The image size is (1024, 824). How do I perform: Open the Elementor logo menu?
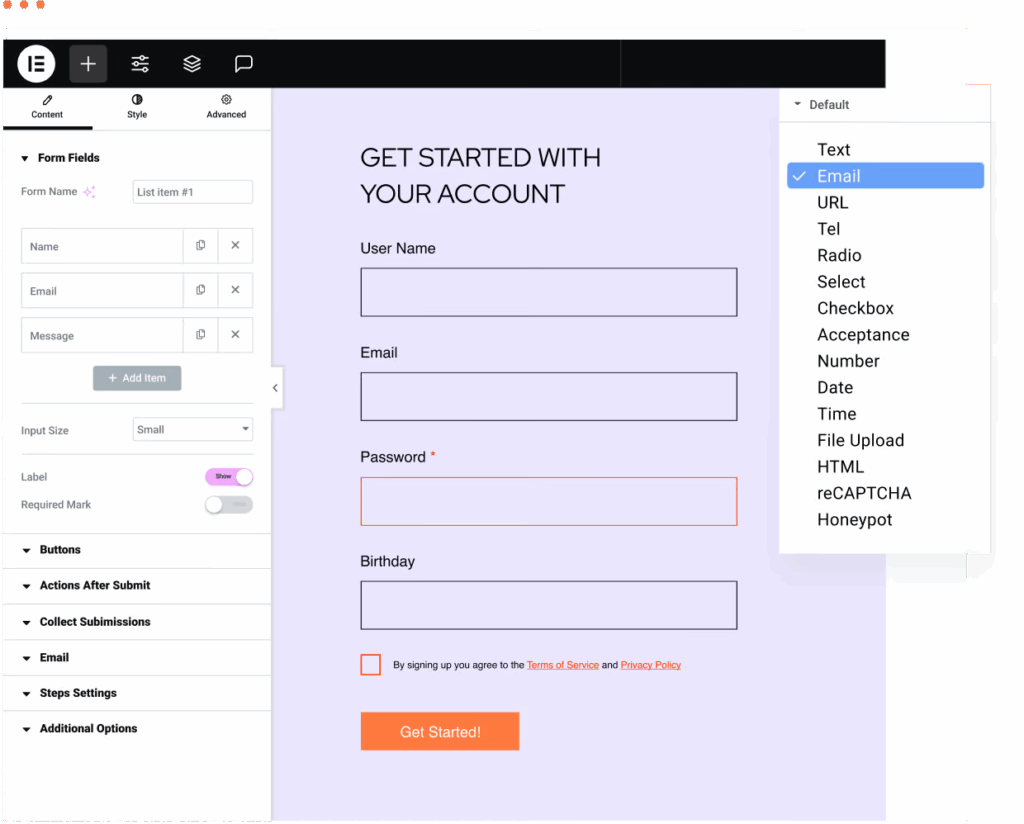(x=36, y=64)
